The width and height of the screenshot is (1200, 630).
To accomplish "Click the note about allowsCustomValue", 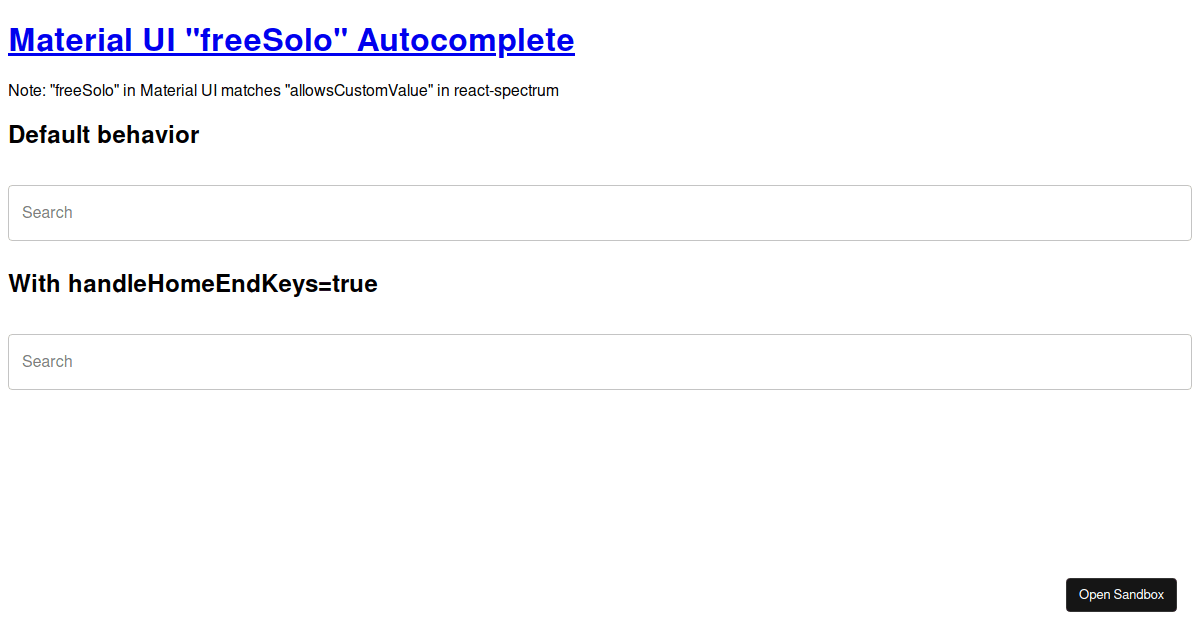I will pyautogui.click(x=283, y=90).
